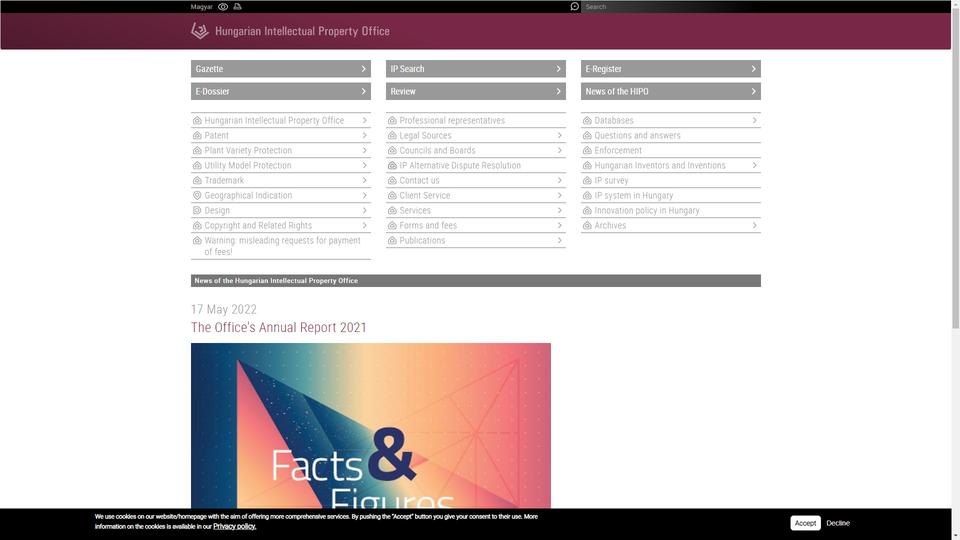Click the icon beside Archives
Viewport: 960px width, 540px height.
coord(587,225)
